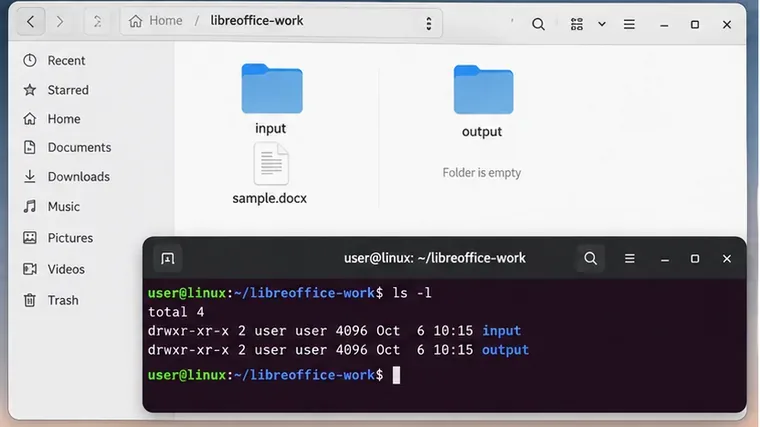Viewport: 760px width, 427px height.
Task: Open file manager hamburger menu
Action: coord(629,24)
